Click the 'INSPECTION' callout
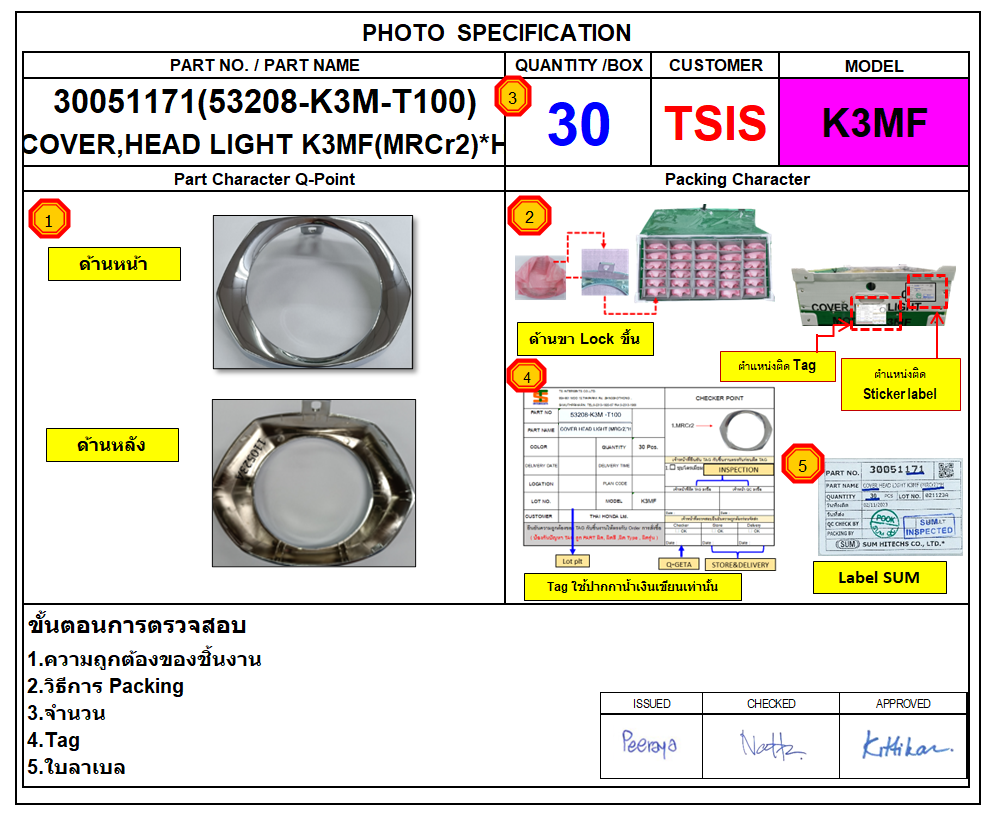This screenshot has height=821, width=1001. click(x=739, y=469)
